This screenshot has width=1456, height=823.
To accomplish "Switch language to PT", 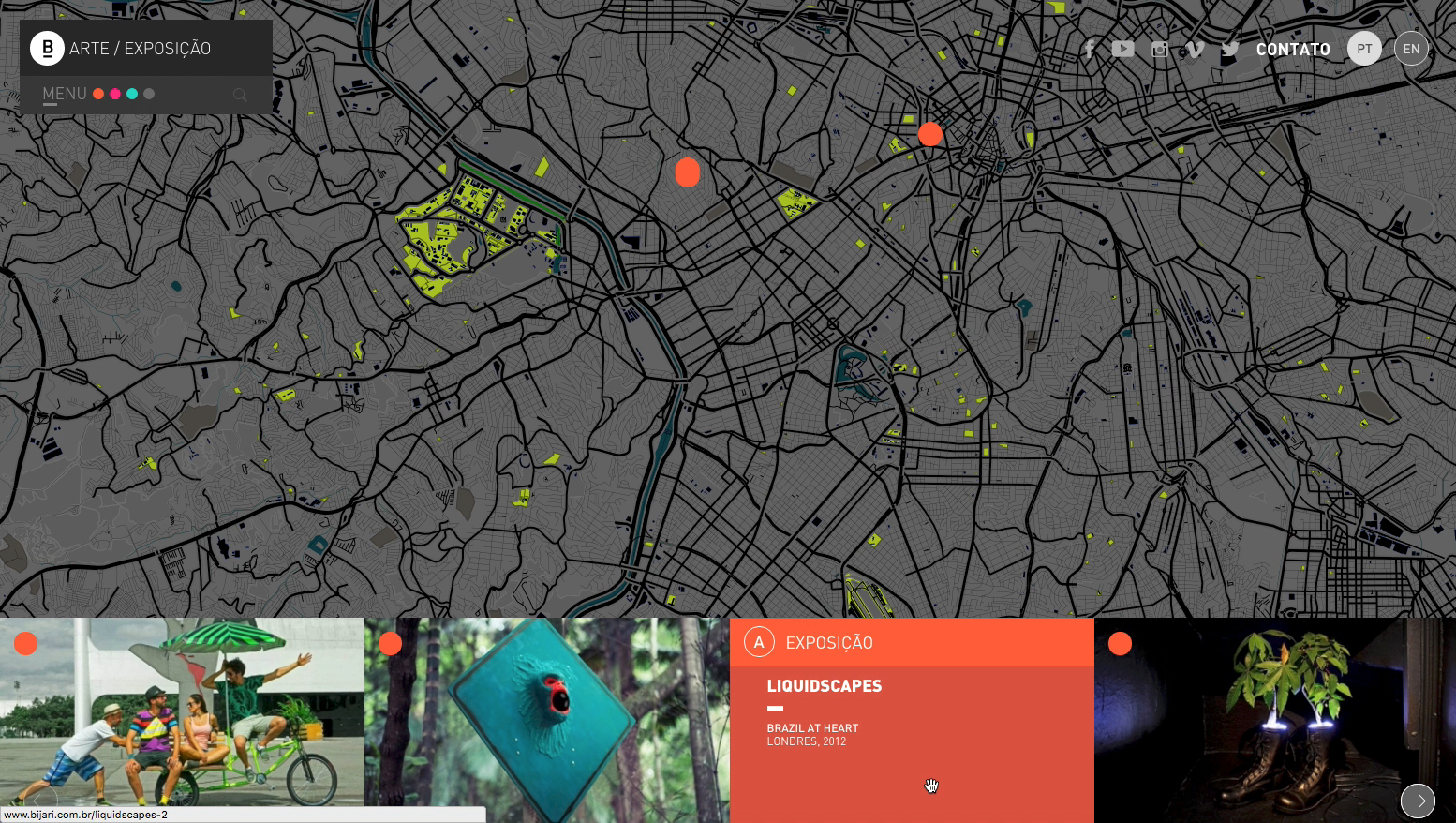I will click(x=1364, y=49).
